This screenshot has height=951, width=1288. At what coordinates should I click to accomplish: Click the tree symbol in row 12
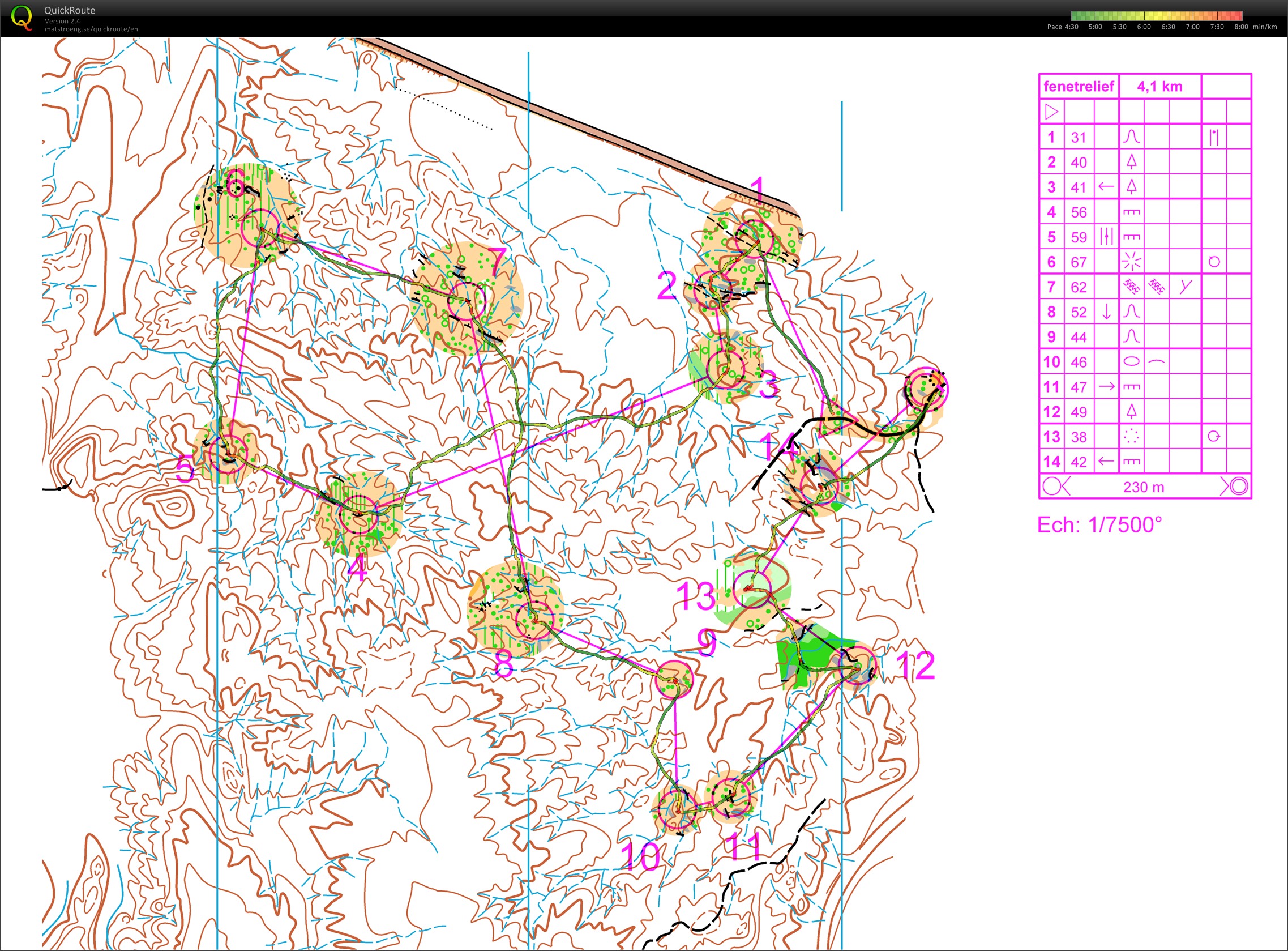(x=1131, y=411)
